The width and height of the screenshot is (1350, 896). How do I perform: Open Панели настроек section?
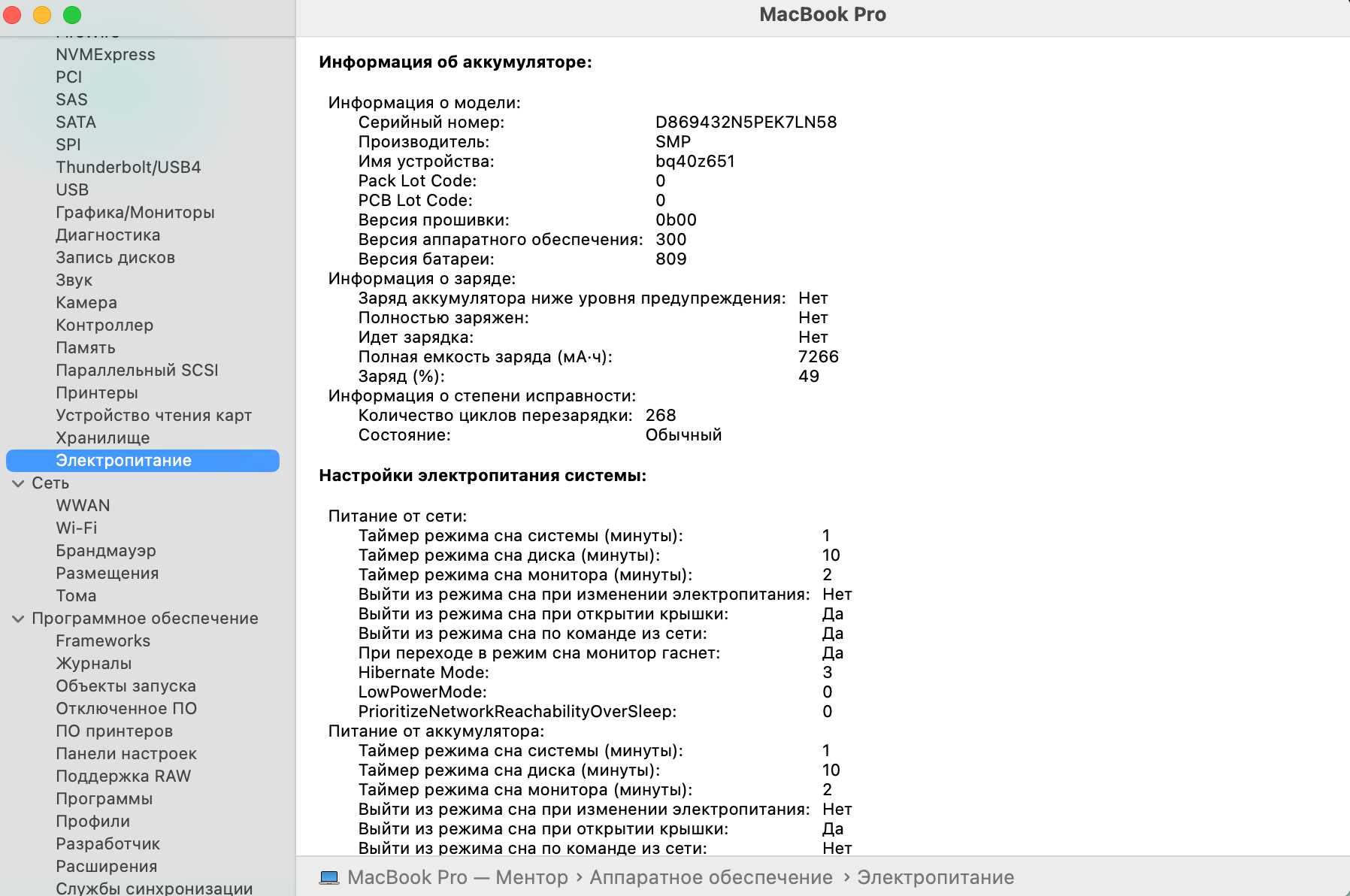(x=126, y=754)
